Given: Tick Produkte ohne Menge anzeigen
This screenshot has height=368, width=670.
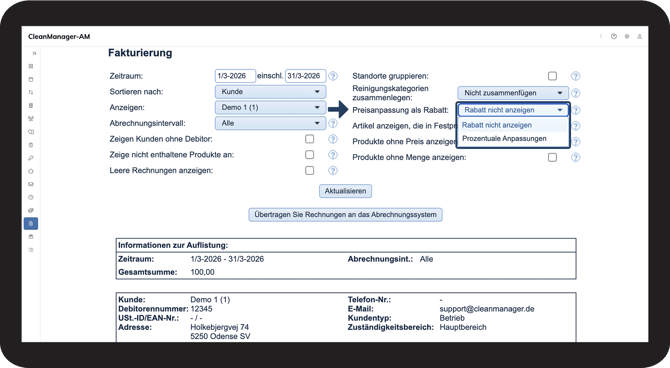Looking at the screenshot, I should [552, 157].
